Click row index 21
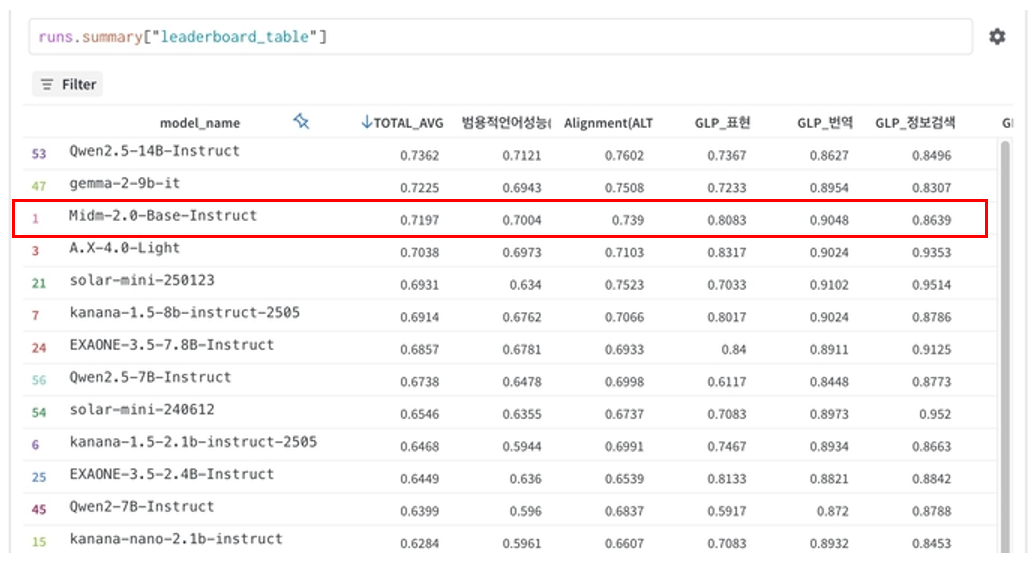The image size is (1033, 565). [39, 282]
